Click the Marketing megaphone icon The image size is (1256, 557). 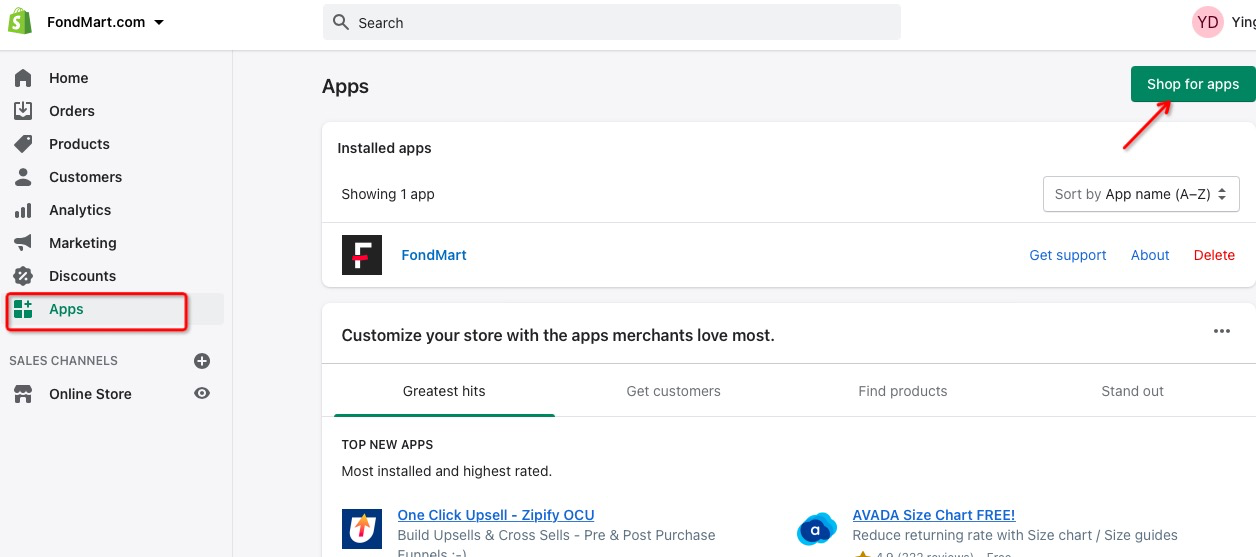click(x=23, y=243)
